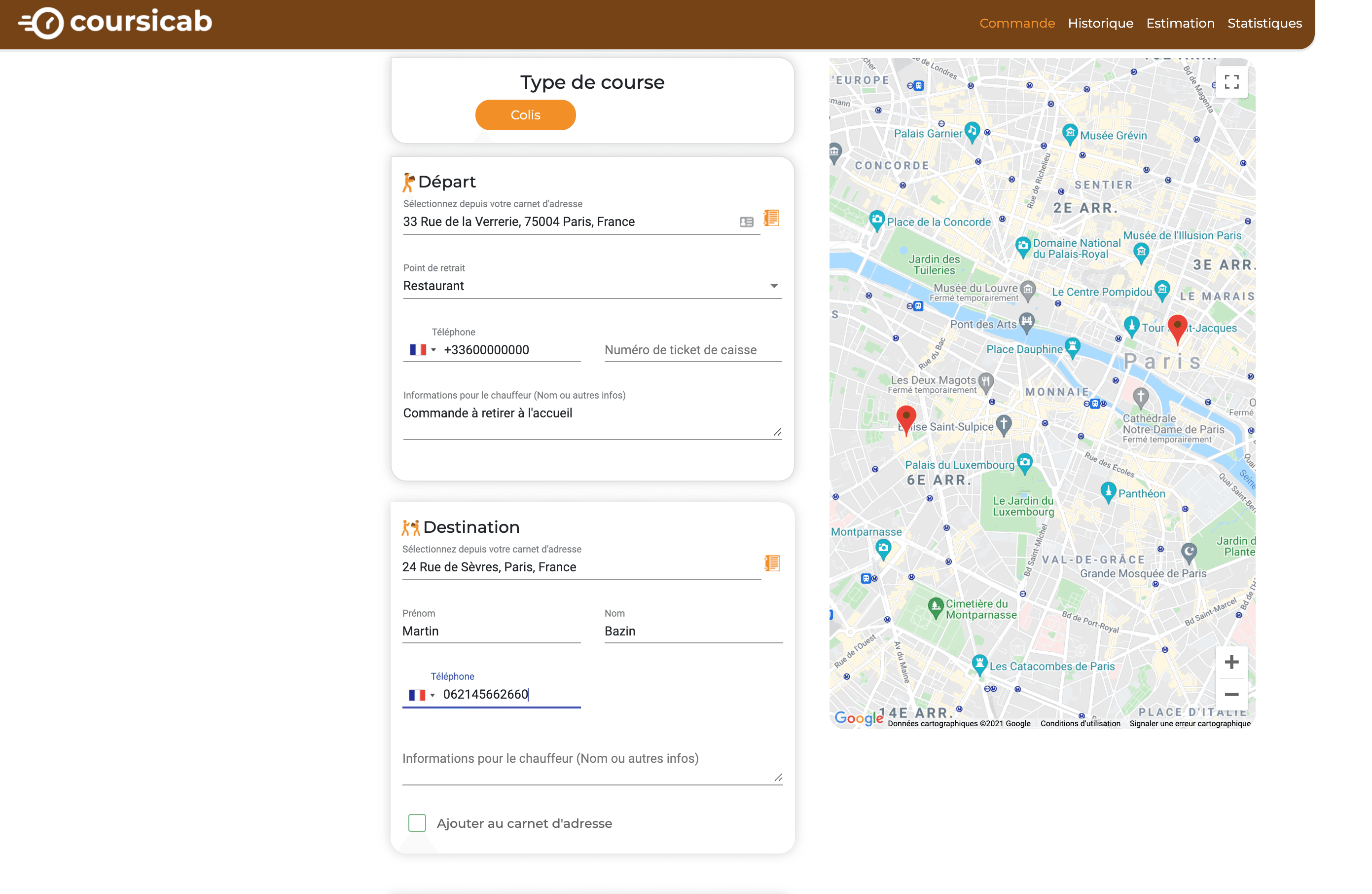
Task: Click Domaine National du Palais-Royal pin
Action: [1023, 248]
